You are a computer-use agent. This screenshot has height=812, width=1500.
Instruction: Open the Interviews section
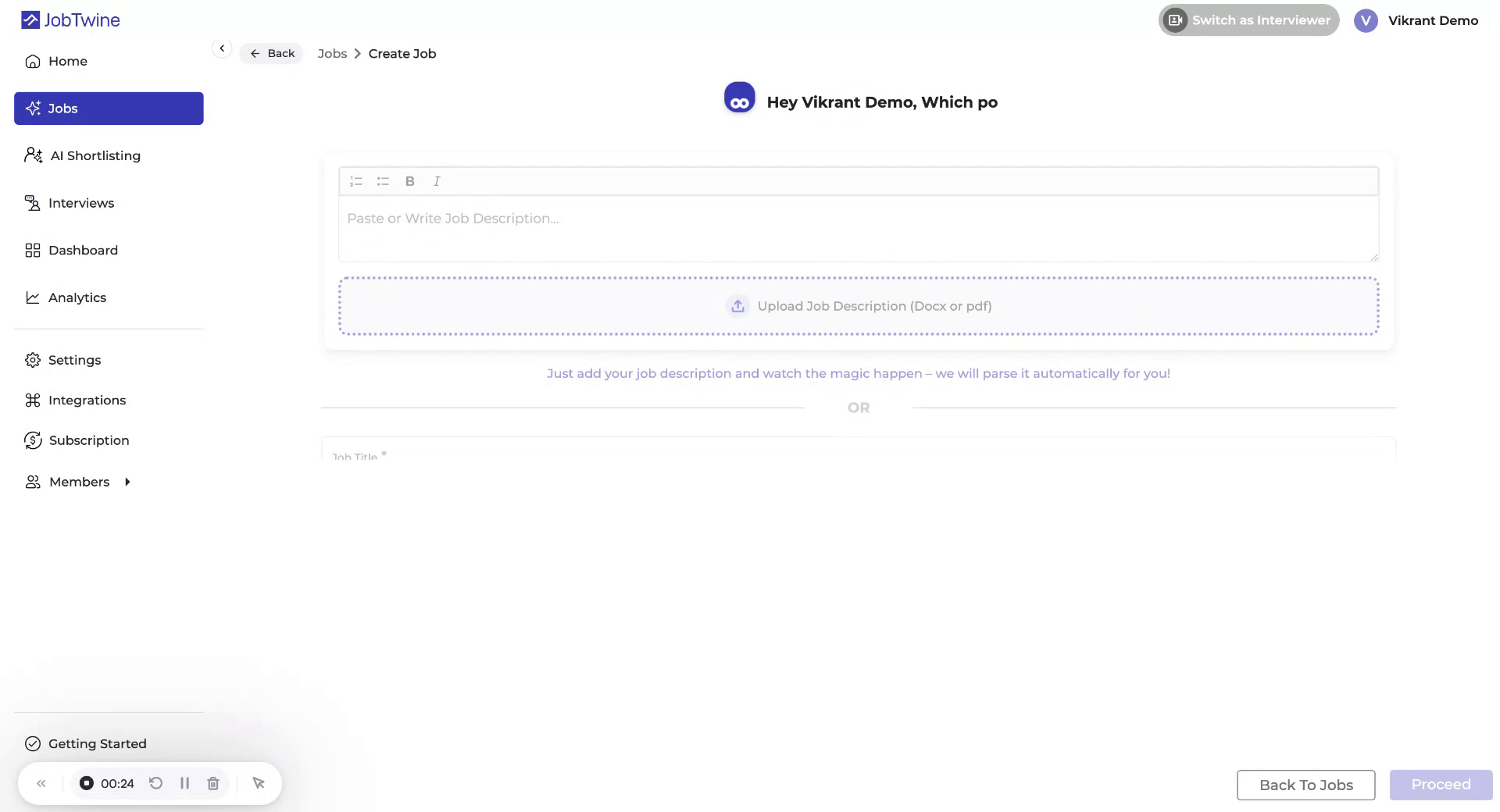81,202
